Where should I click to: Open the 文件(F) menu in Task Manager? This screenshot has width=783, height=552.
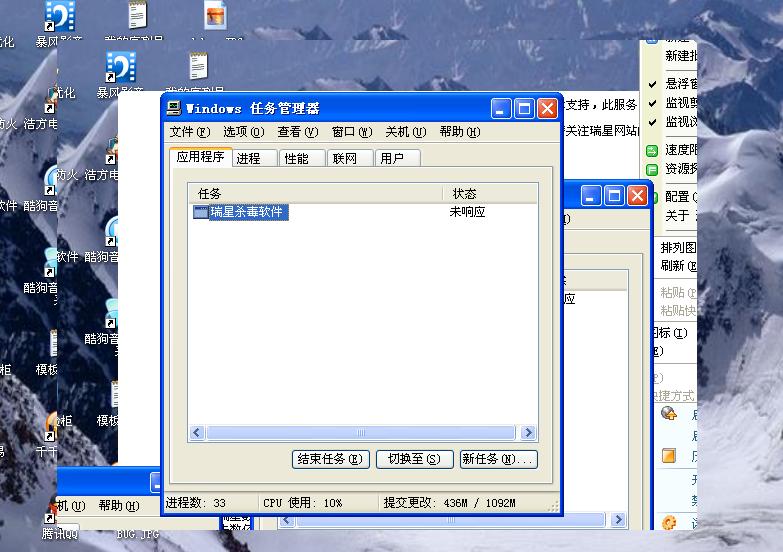(x=190, y=132)
